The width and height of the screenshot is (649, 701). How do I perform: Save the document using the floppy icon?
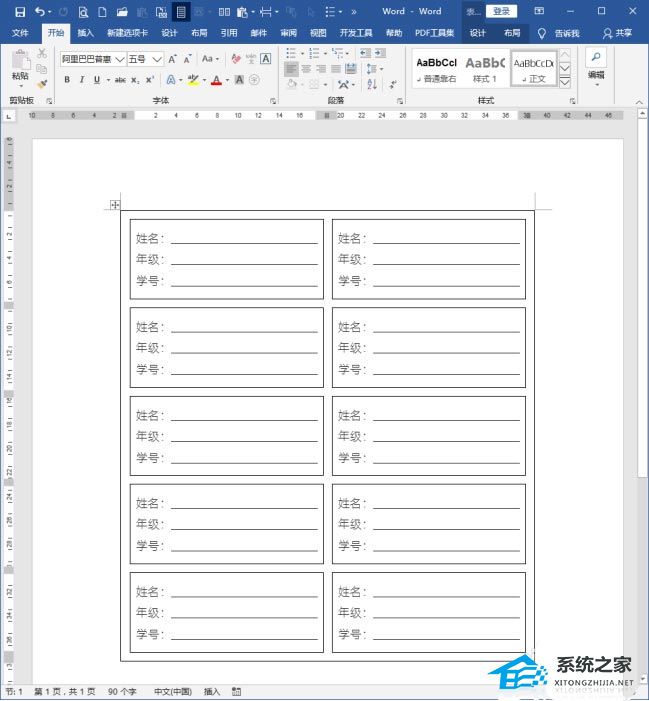coord(20,12)
